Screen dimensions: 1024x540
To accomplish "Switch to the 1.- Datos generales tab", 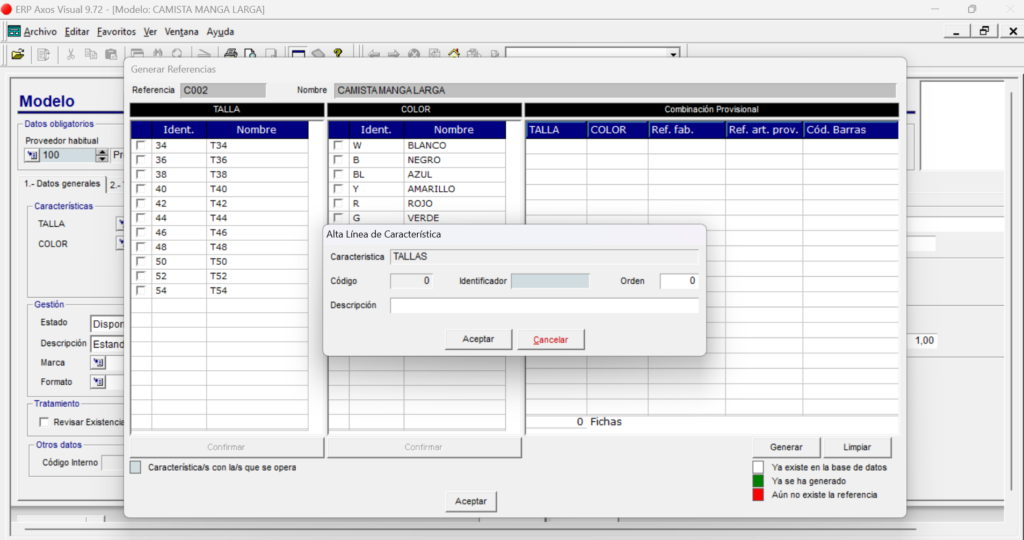I will tap(62, 184).
